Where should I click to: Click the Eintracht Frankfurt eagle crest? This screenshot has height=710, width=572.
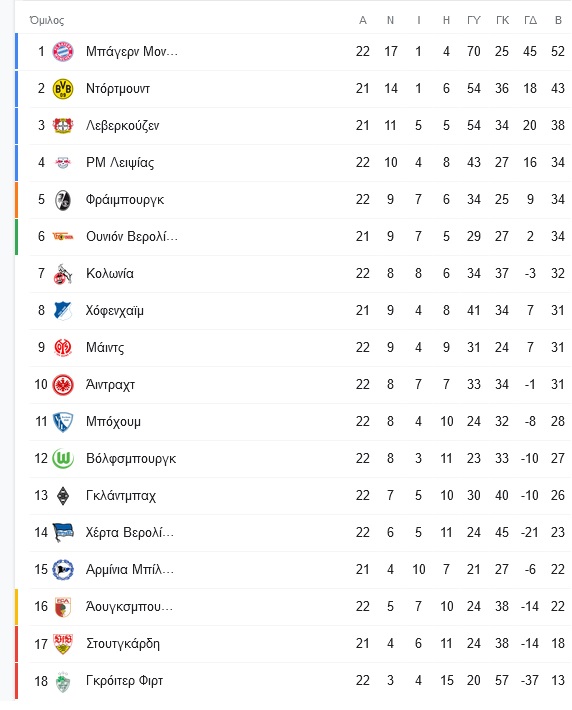coord(63,385)
